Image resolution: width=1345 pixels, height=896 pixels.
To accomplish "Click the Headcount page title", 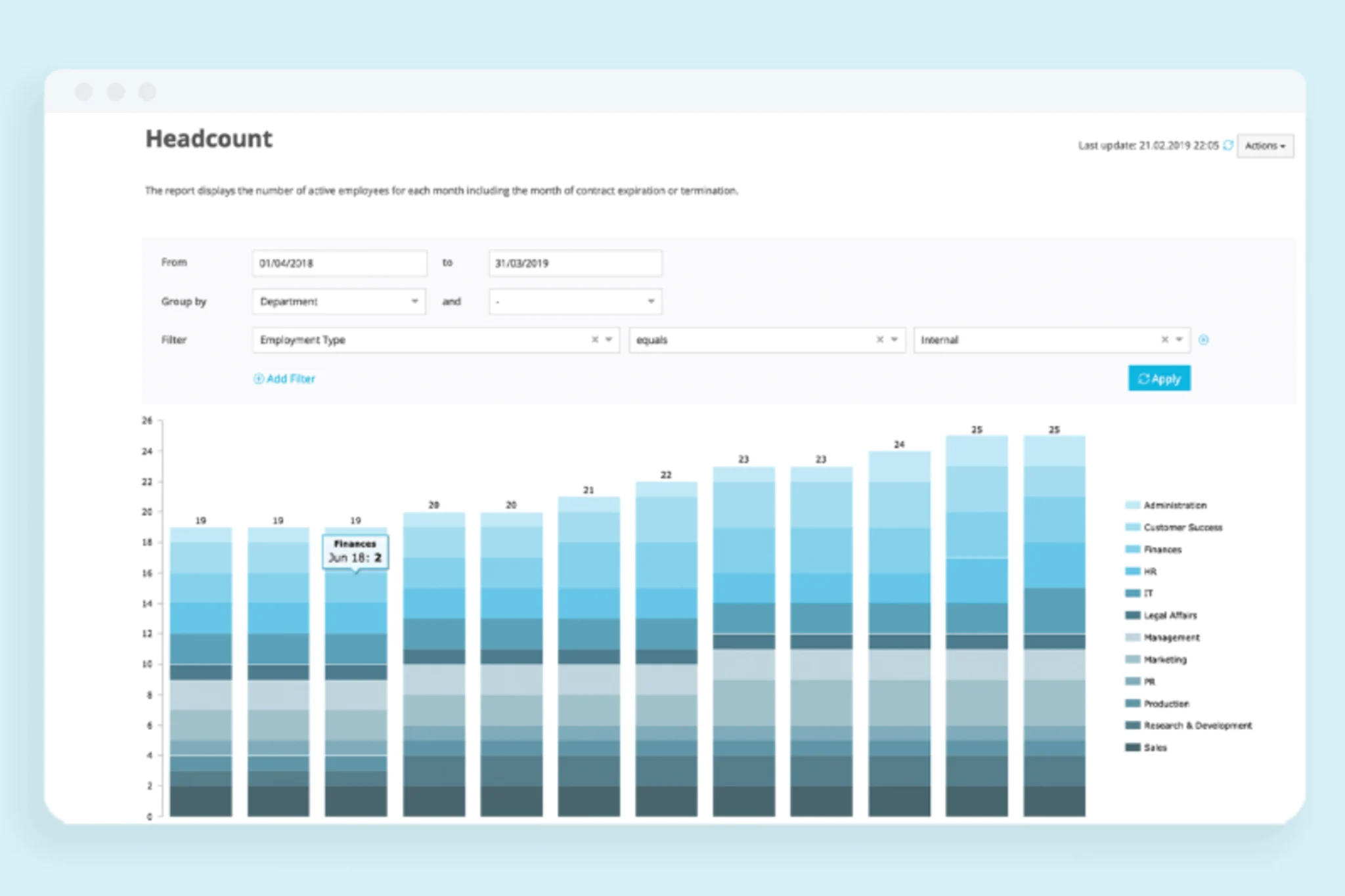I will [x=209, y=139].
